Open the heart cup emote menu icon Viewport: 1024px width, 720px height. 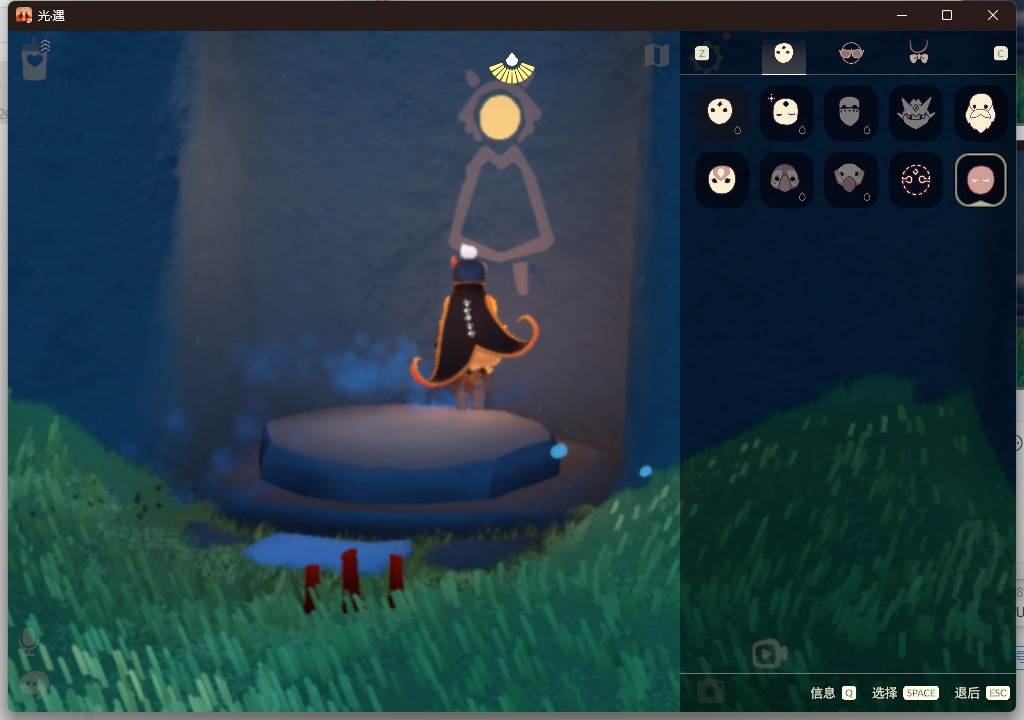35,60
